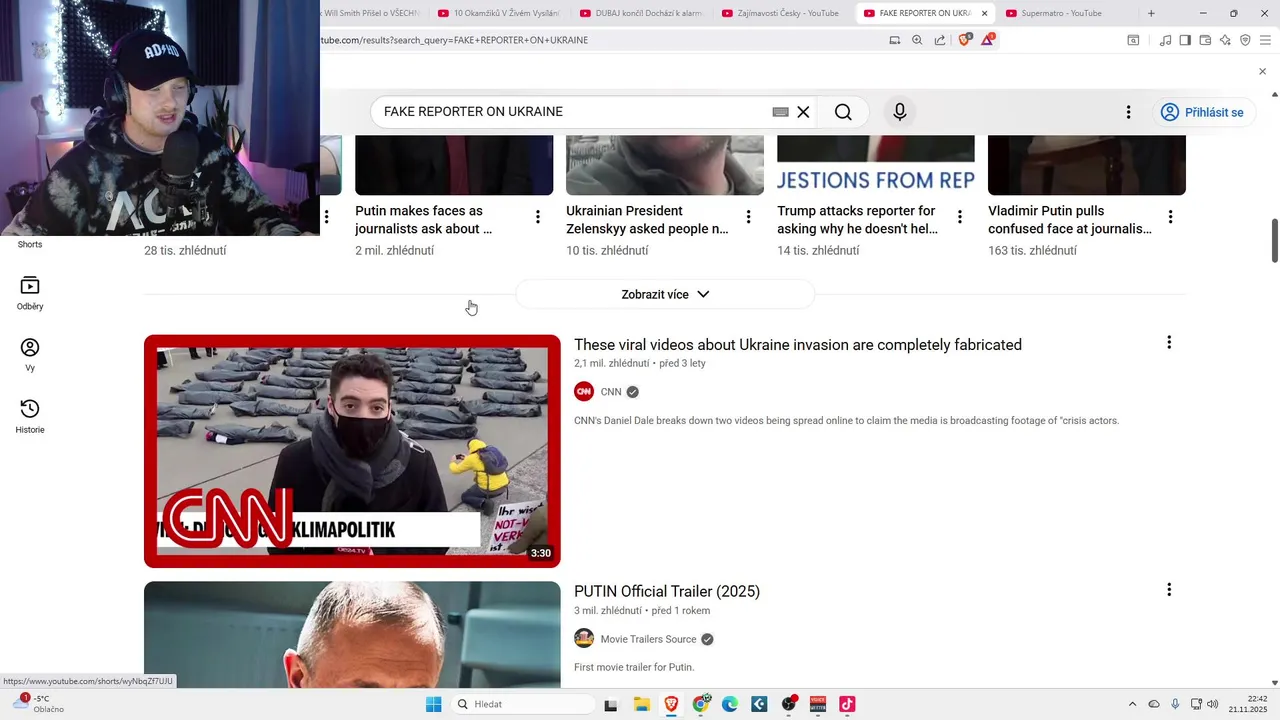Image resolution: width=1280 pixels, height=720 pixels.
Task: Open File Explorer from taskbar
Action: 641,704
